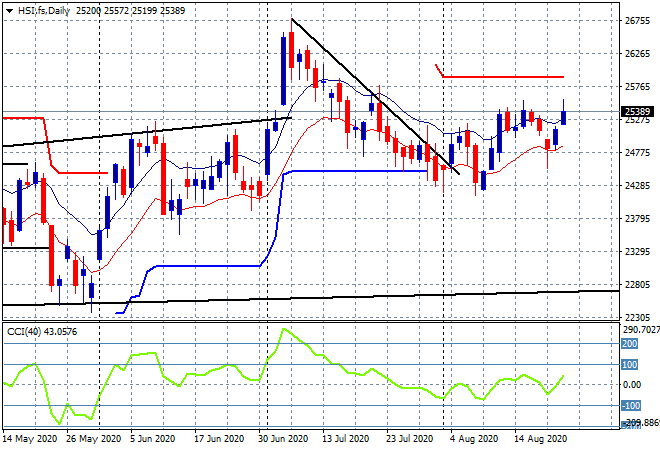
Task: Select the CCI -100 level label
Action: [x=631, y=406]
